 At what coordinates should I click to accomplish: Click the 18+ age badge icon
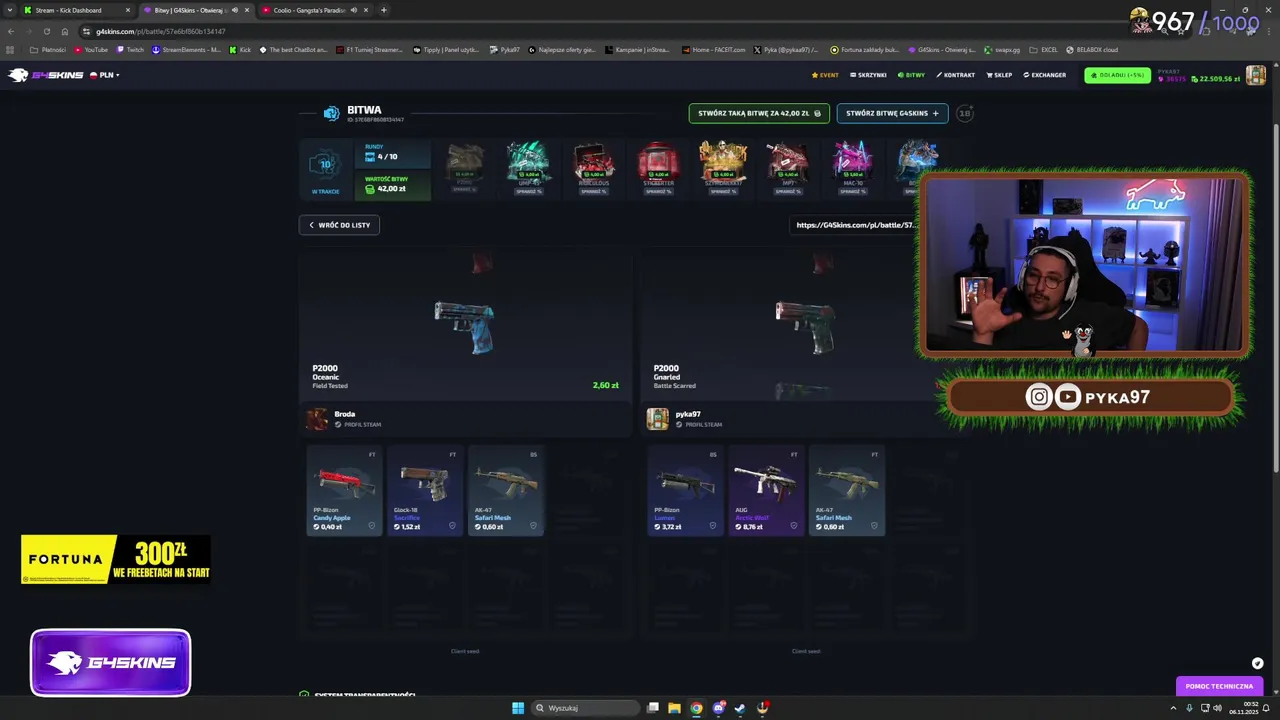point(965,113)
